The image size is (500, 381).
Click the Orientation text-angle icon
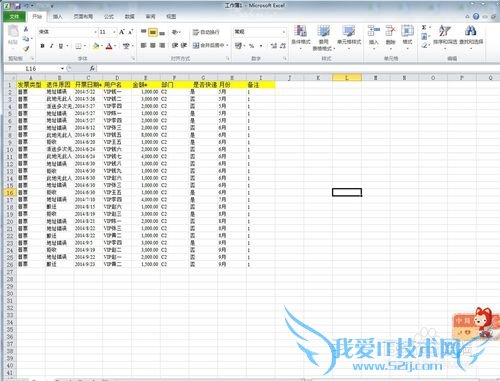175,32
